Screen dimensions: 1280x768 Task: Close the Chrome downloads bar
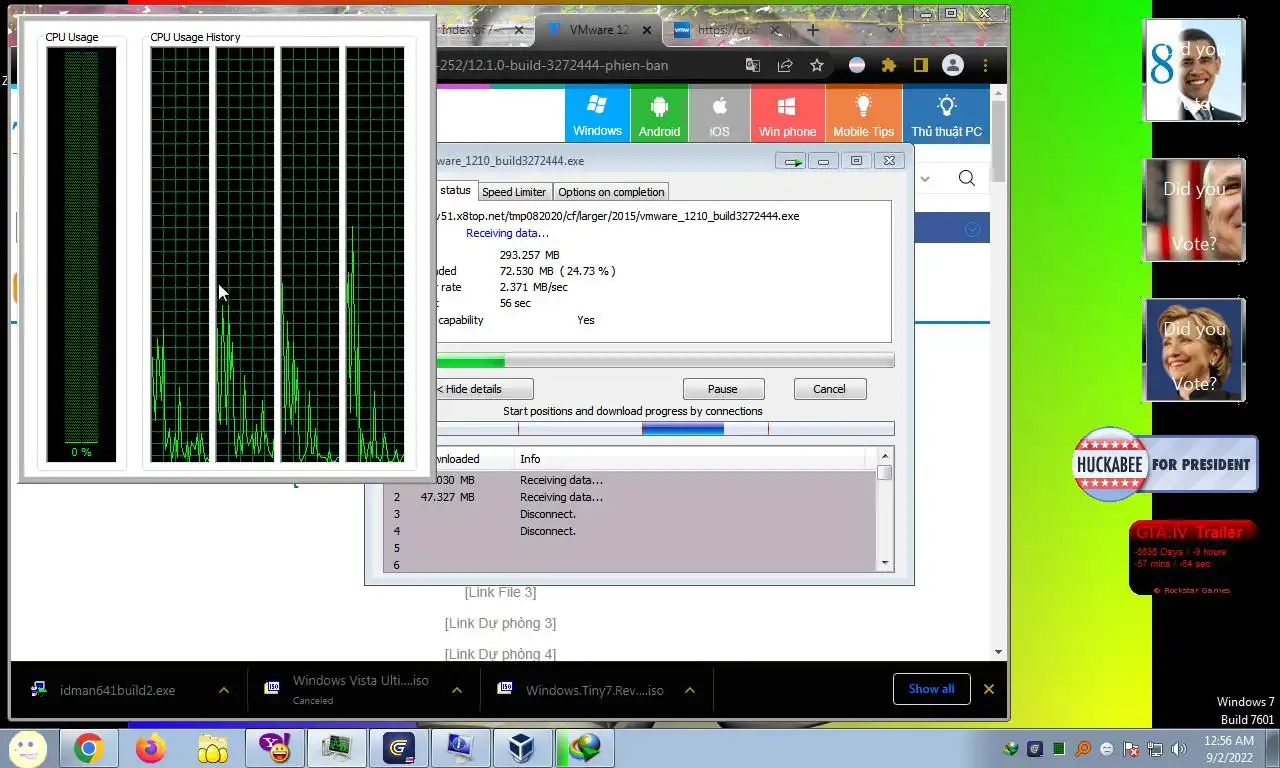pyautogui.click(x=989, y=689)
